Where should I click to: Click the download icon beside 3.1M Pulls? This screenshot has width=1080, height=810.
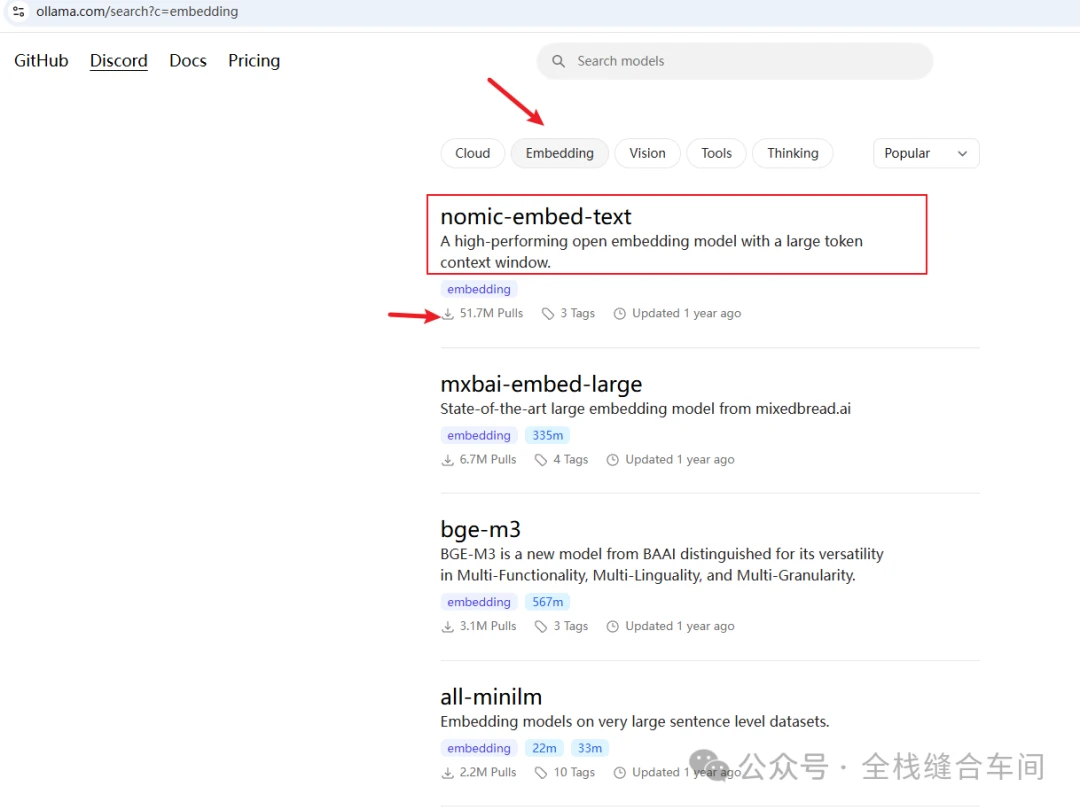click(x=448, y=626)
